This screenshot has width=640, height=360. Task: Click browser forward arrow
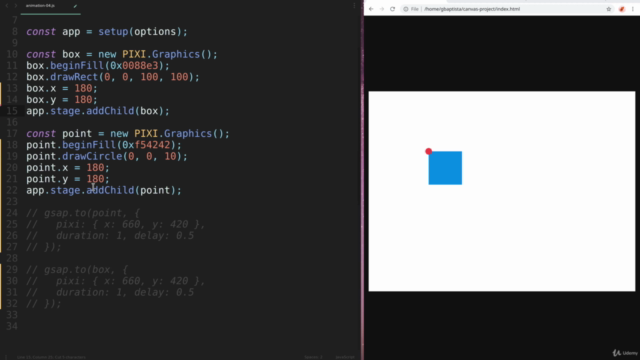pos(382,9)
